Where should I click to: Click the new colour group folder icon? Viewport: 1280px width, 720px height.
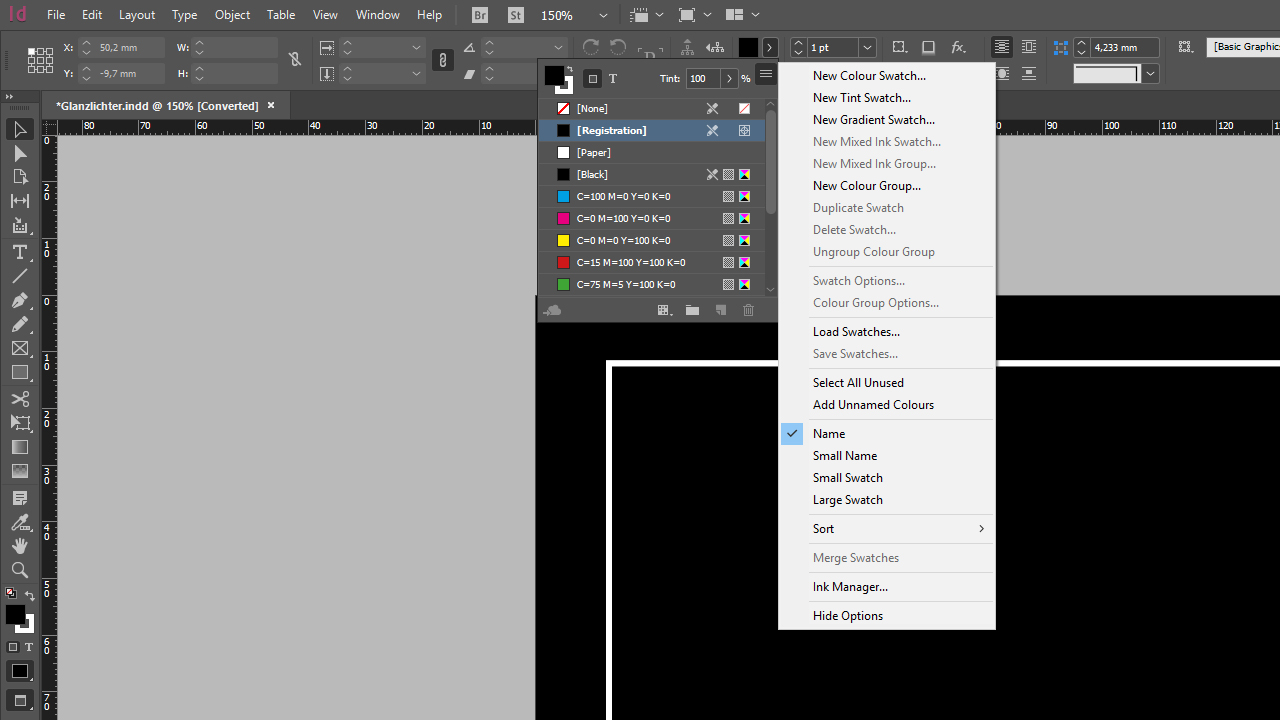(692, 311)
